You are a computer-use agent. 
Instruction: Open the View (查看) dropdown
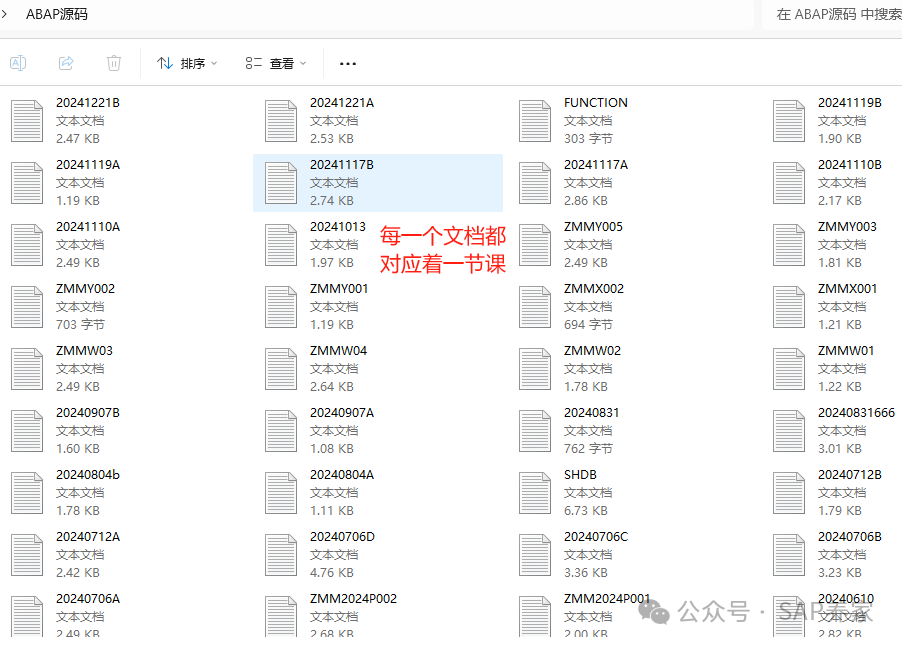(276, 63)
